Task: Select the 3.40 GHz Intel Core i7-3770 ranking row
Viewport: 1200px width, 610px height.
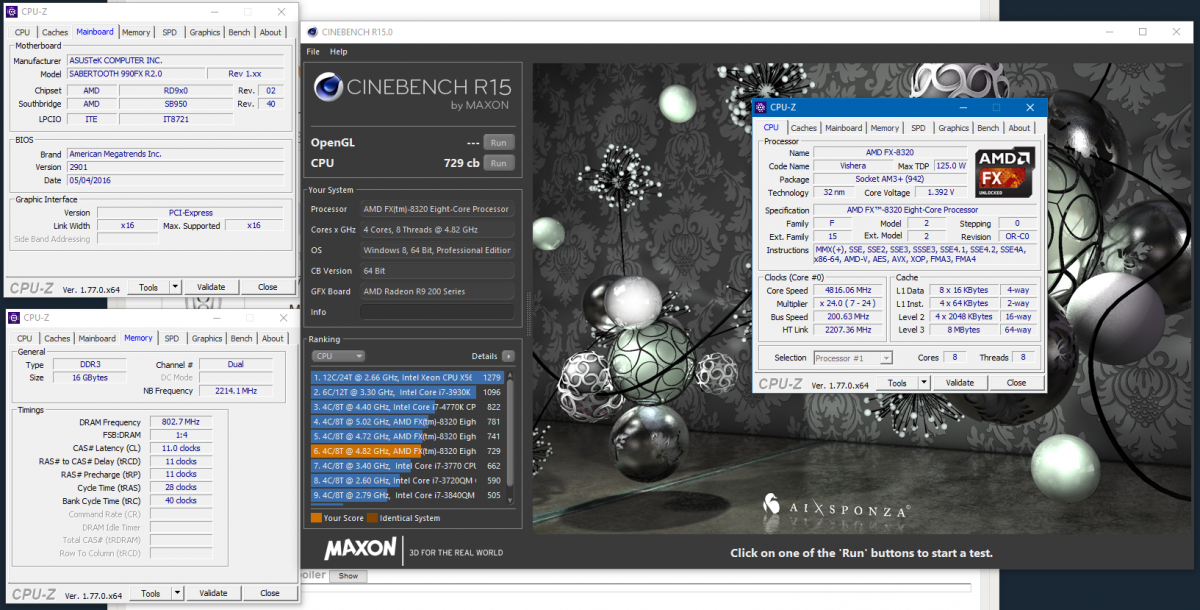Action: pos(407,466)
